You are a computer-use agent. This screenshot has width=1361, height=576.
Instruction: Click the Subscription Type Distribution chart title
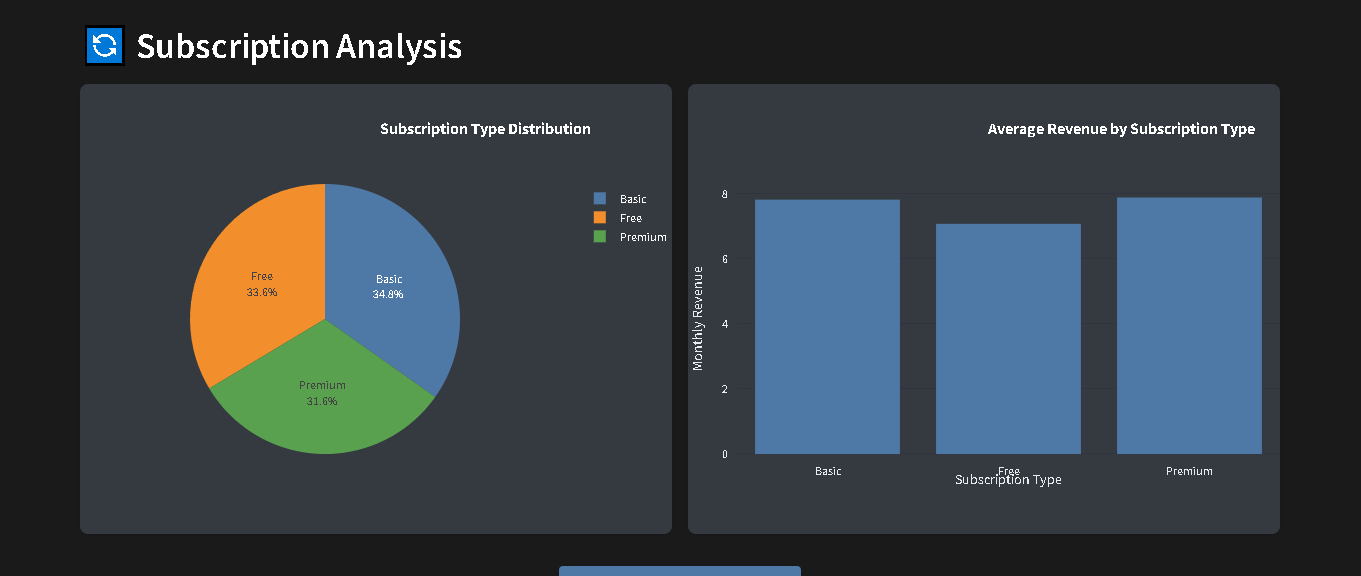[485, 128]
